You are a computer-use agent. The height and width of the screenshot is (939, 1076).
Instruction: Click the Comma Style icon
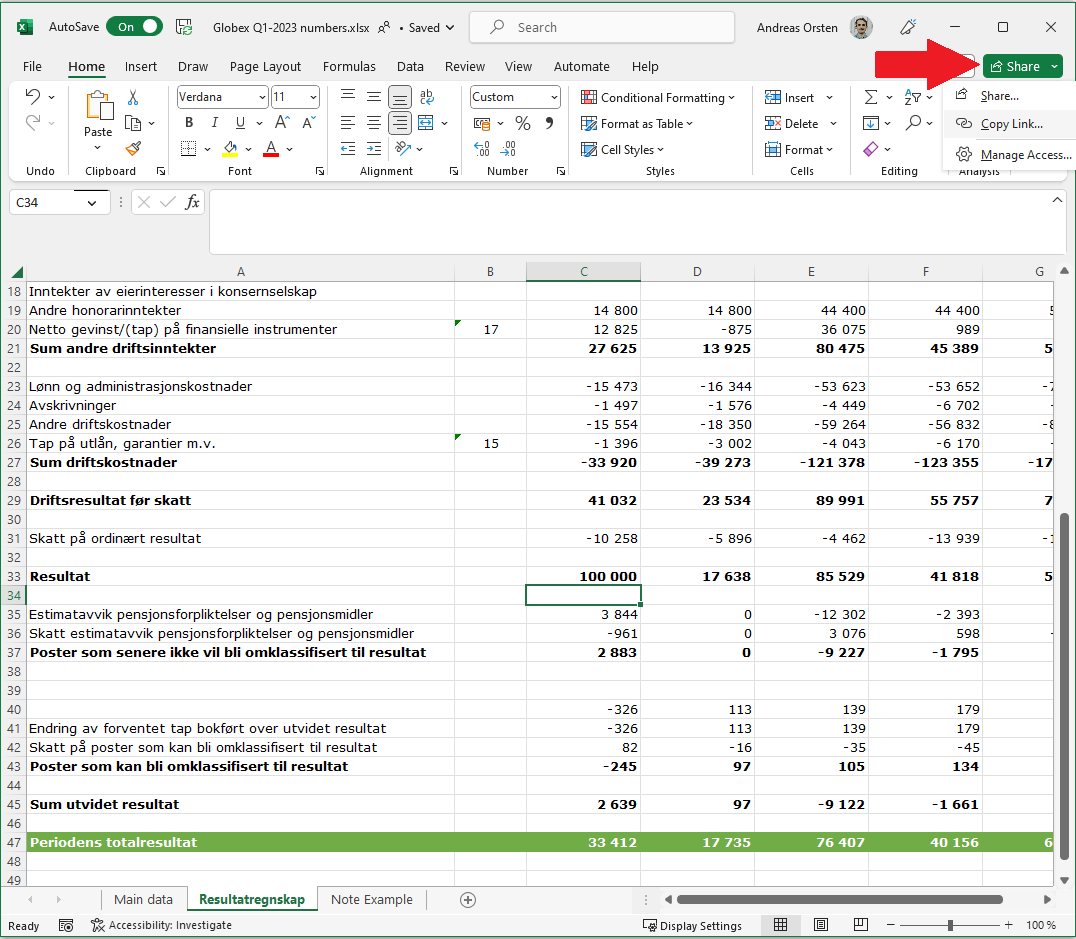click(549, 123)
